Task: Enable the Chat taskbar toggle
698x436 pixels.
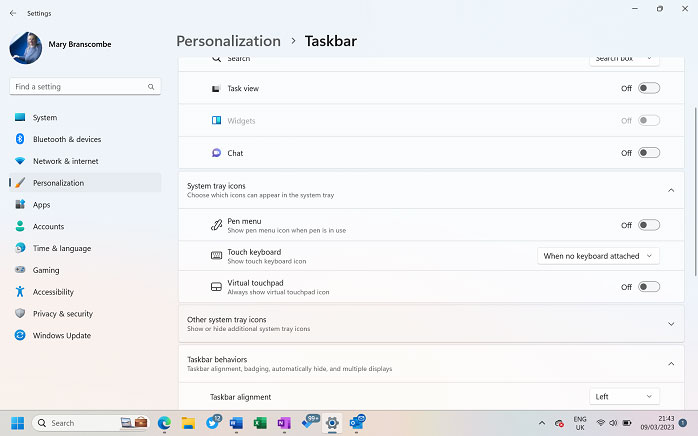Action: coord(649,153)
